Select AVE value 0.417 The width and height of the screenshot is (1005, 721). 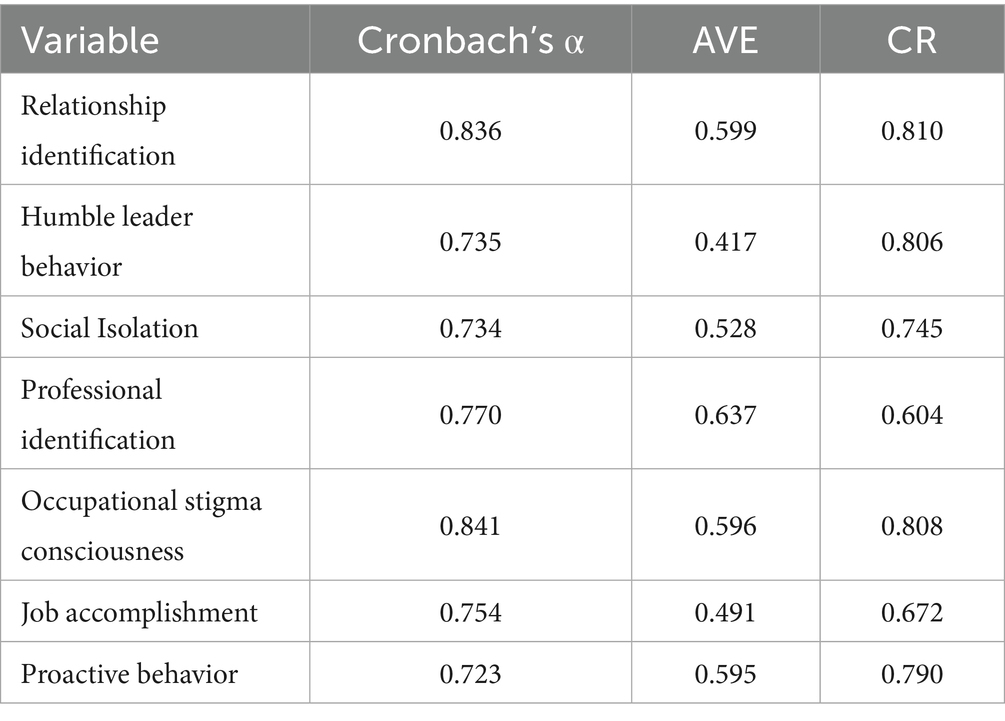pos(726,242)
